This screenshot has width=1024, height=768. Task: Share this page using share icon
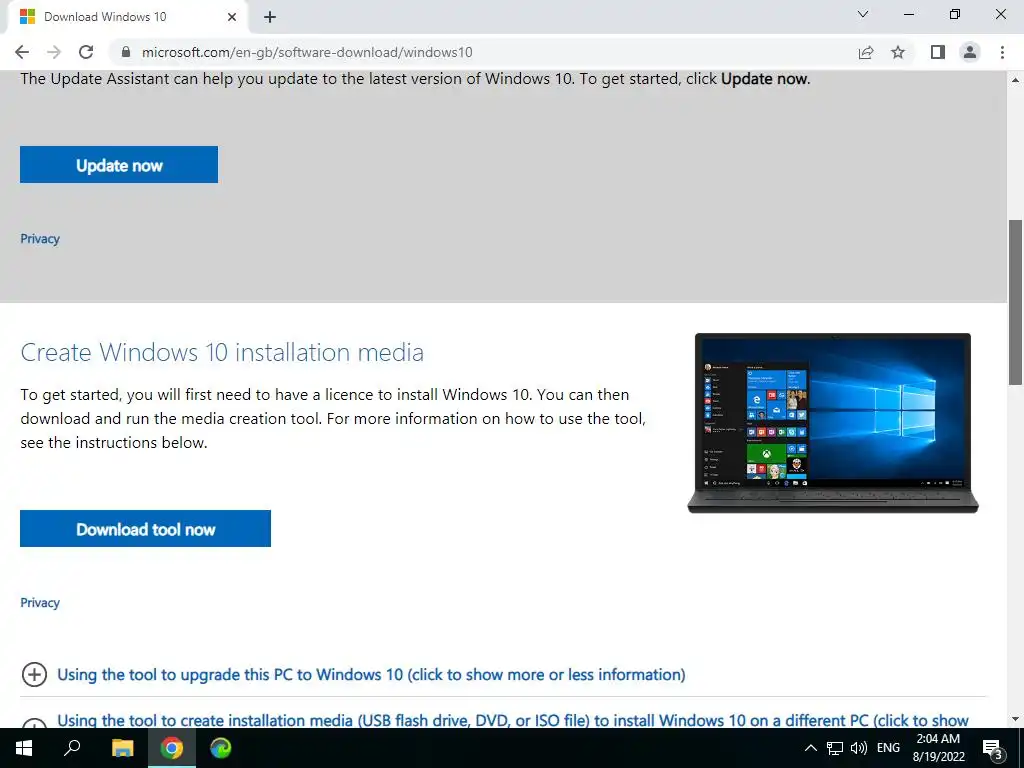[x=866, y=52]
